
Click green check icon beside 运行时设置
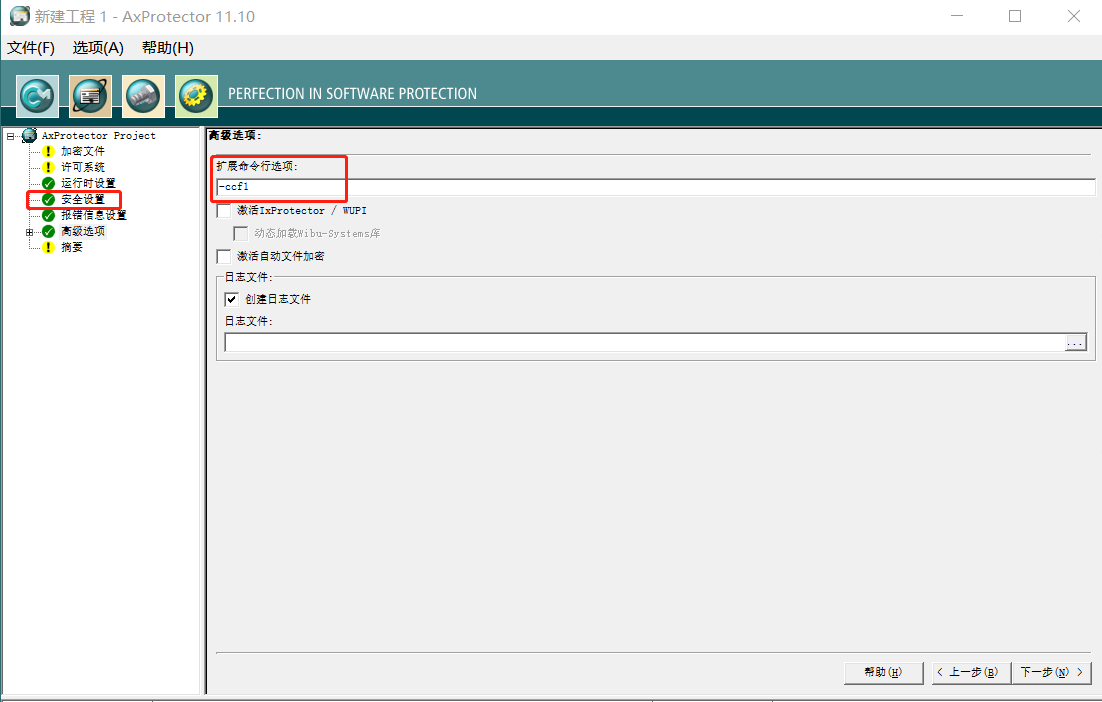48,183
